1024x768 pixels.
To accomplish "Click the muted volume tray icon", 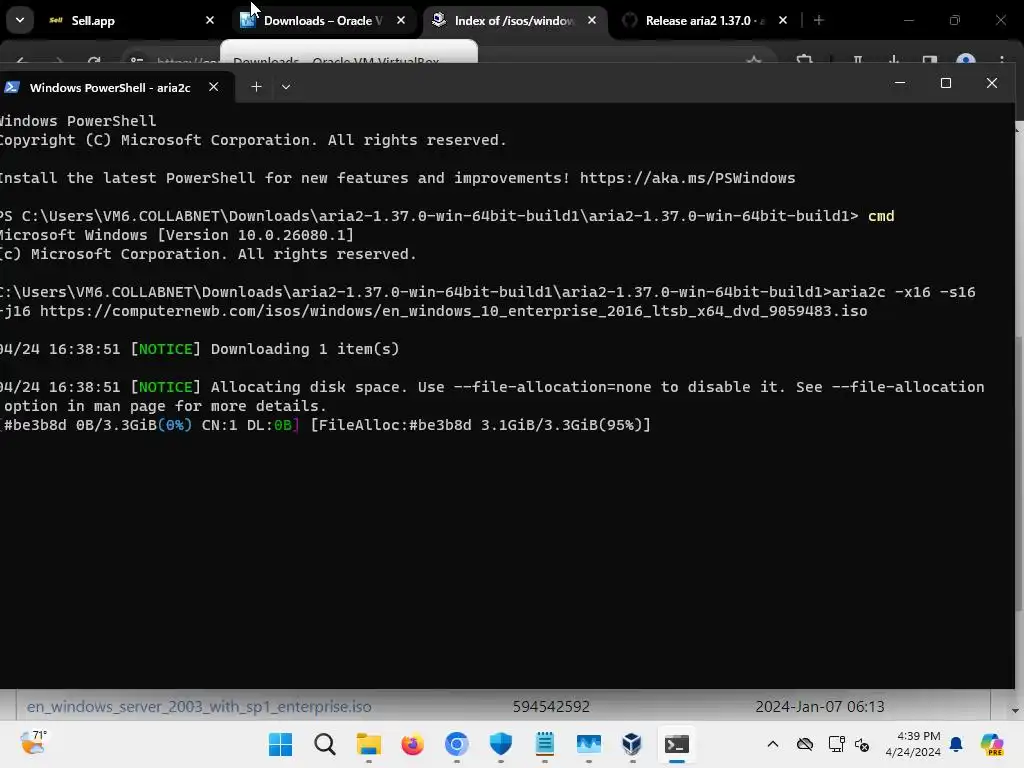I will (862, 744).
